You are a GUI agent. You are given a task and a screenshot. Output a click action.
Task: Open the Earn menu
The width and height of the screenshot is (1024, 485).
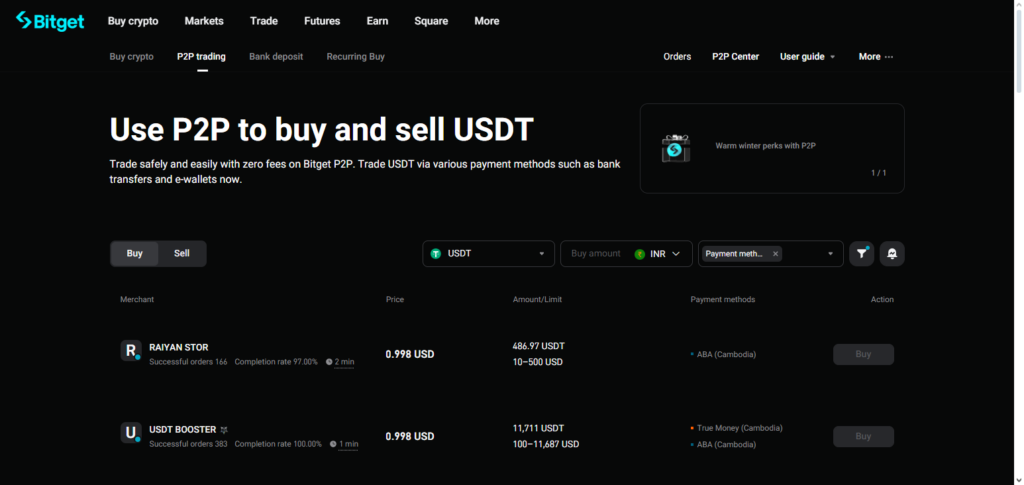pyautogui.click(x=377, y=21)
